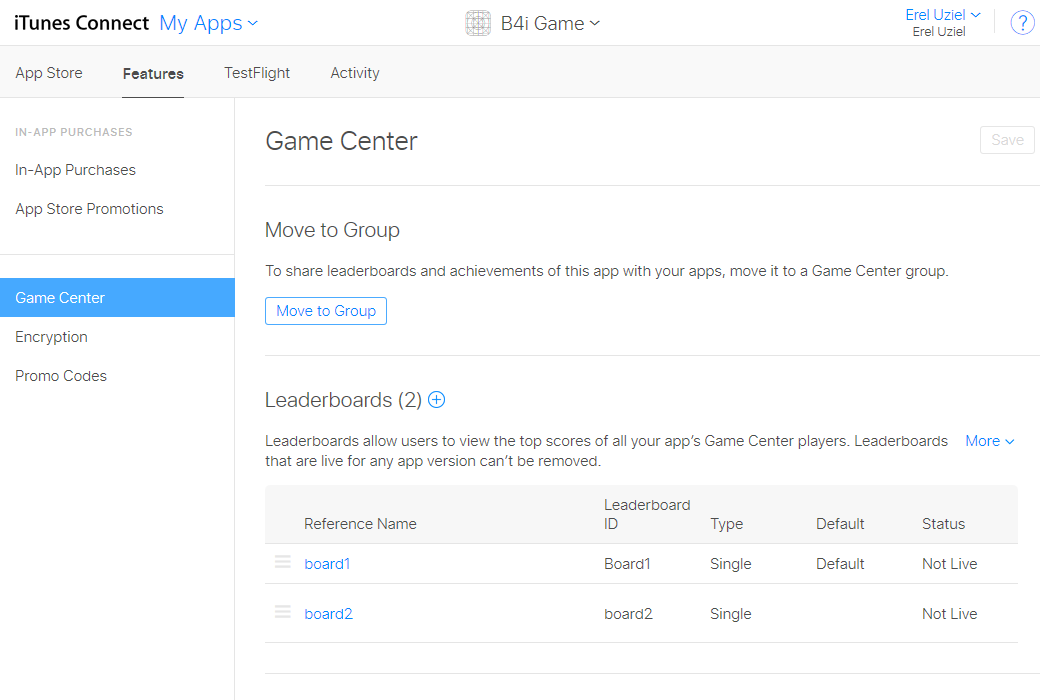Click the Single type cell for board1

tap(731, 564)
